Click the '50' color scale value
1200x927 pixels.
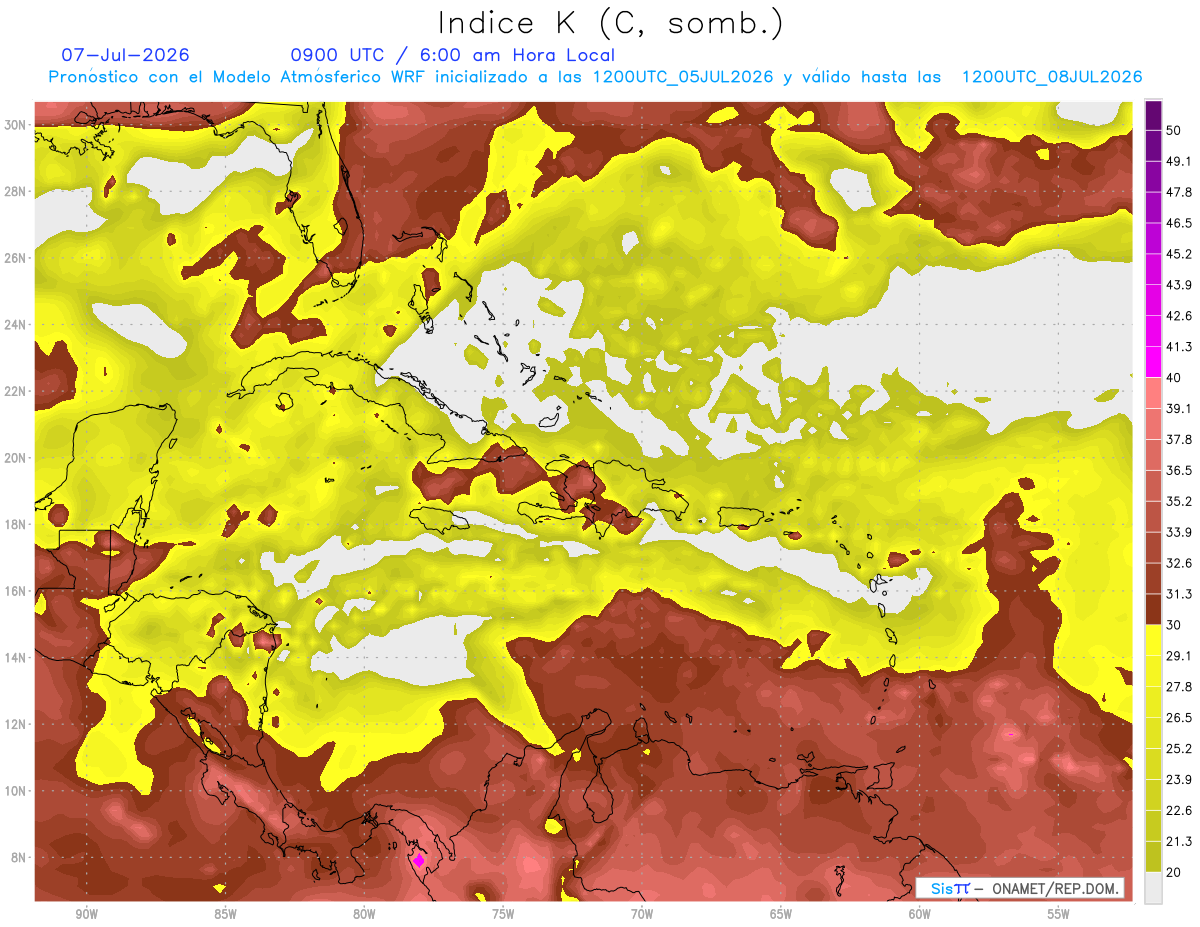click(1173, 130)
